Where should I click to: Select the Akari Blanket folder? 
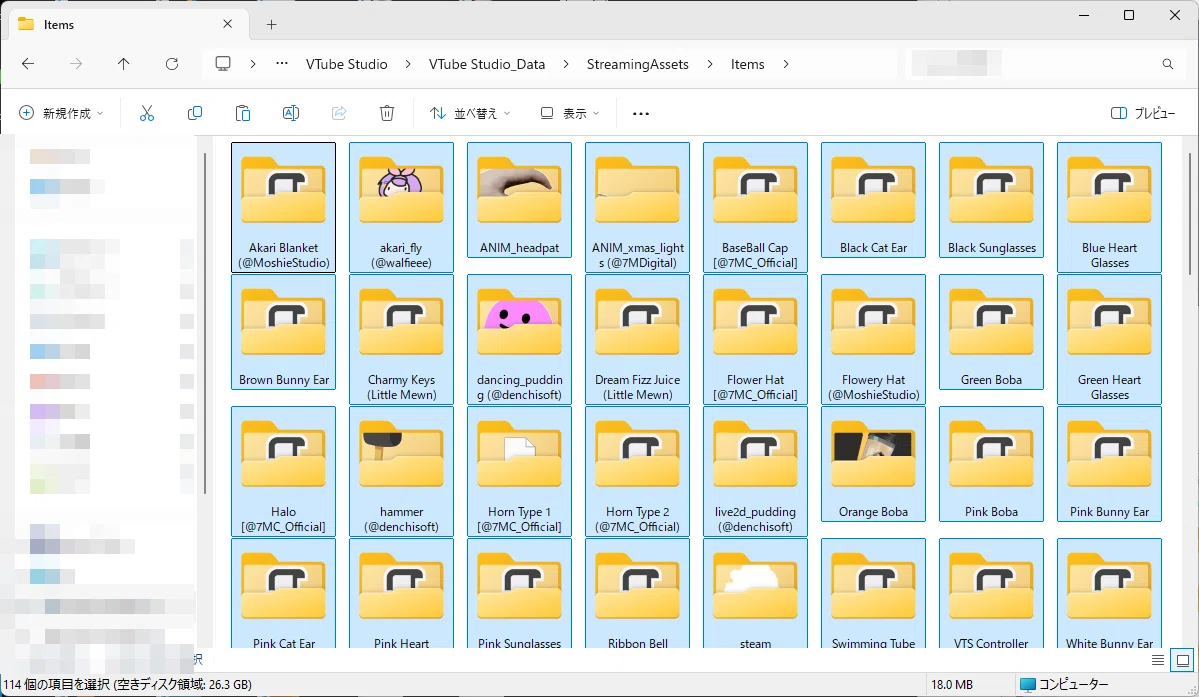pos(284,207)
